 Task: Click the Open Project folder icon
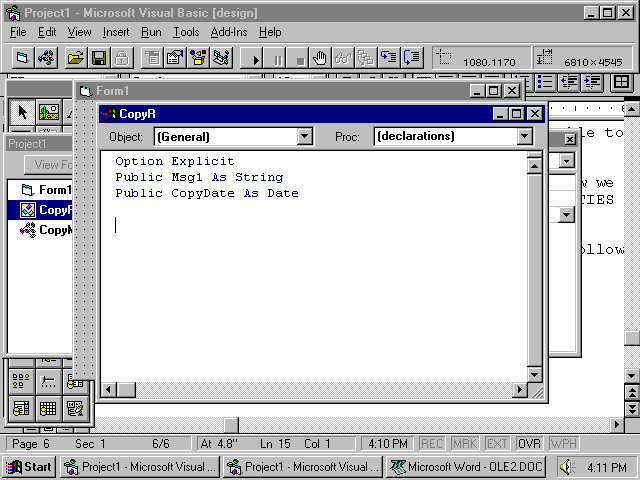[75, 59]
